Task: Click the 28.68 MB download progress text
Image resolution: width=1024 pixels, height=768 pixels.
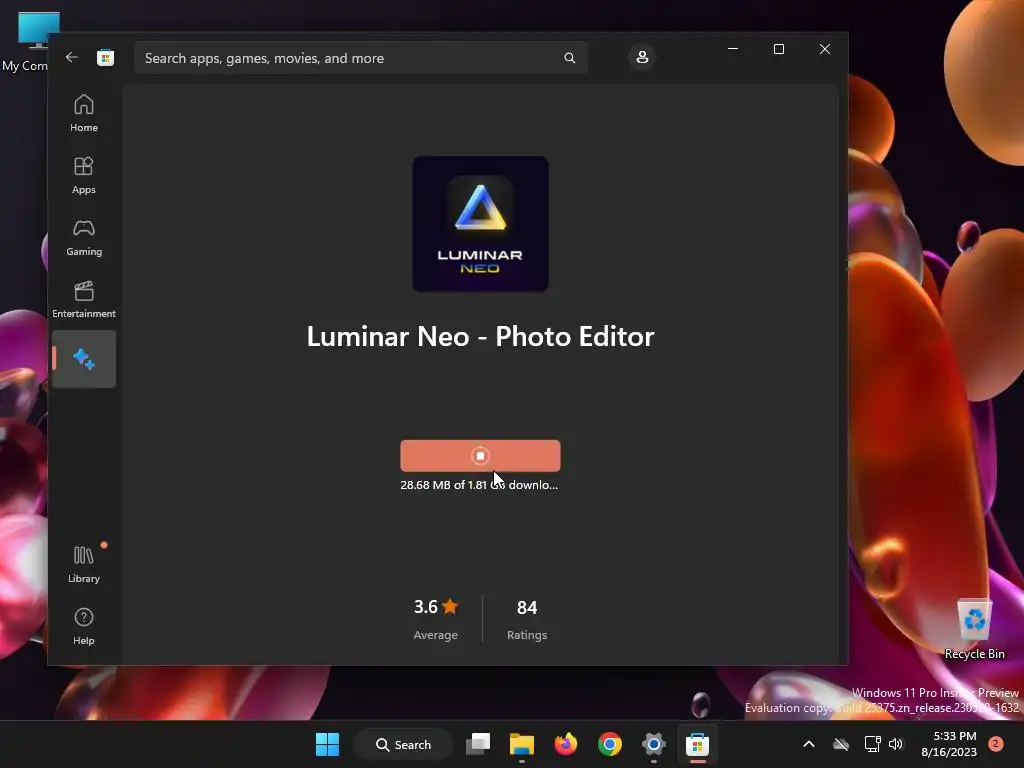Action: pyautogui.click(x=479, y=485)
